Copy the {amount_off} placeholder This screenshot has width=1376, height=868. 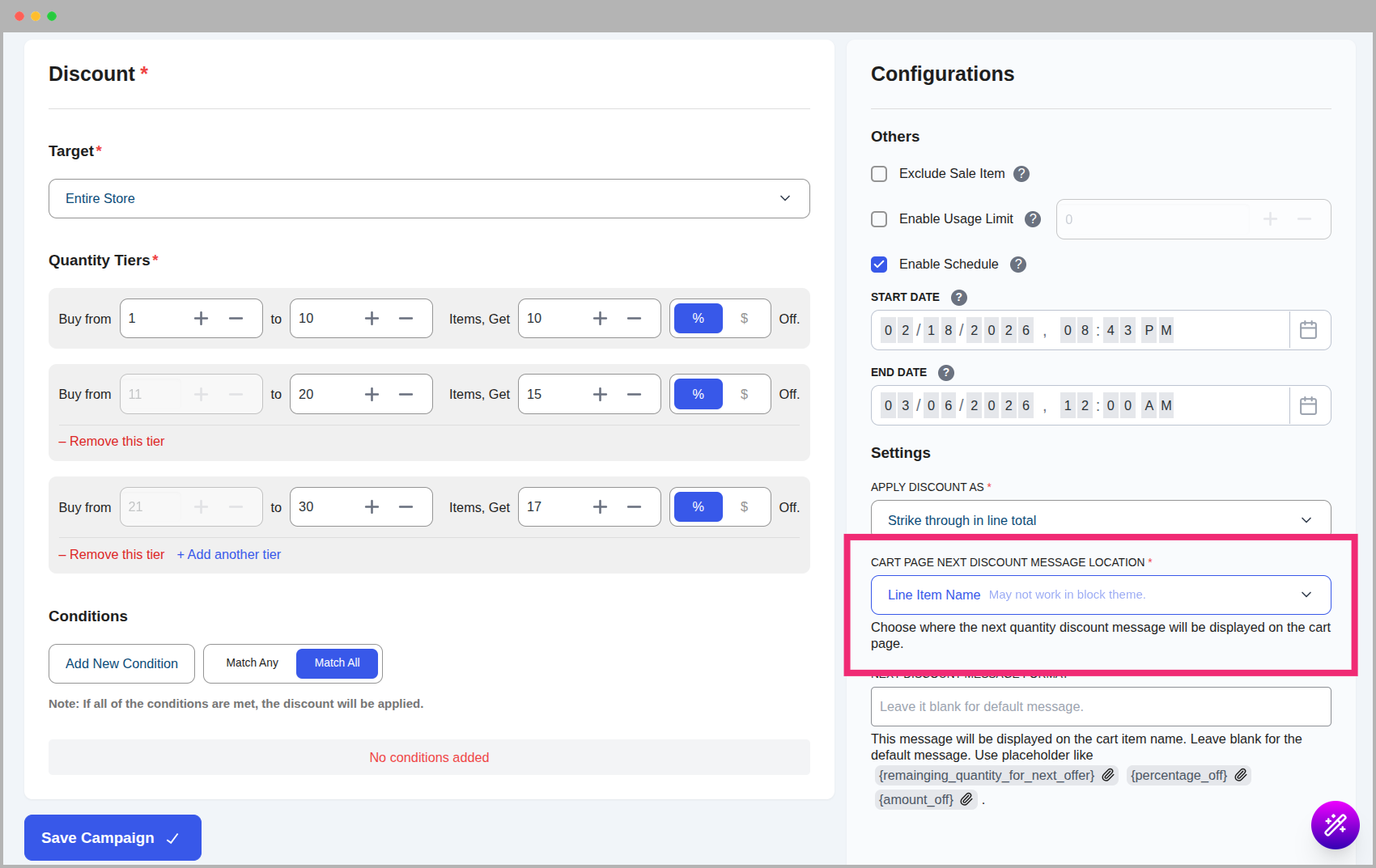[x=966, y=799]
